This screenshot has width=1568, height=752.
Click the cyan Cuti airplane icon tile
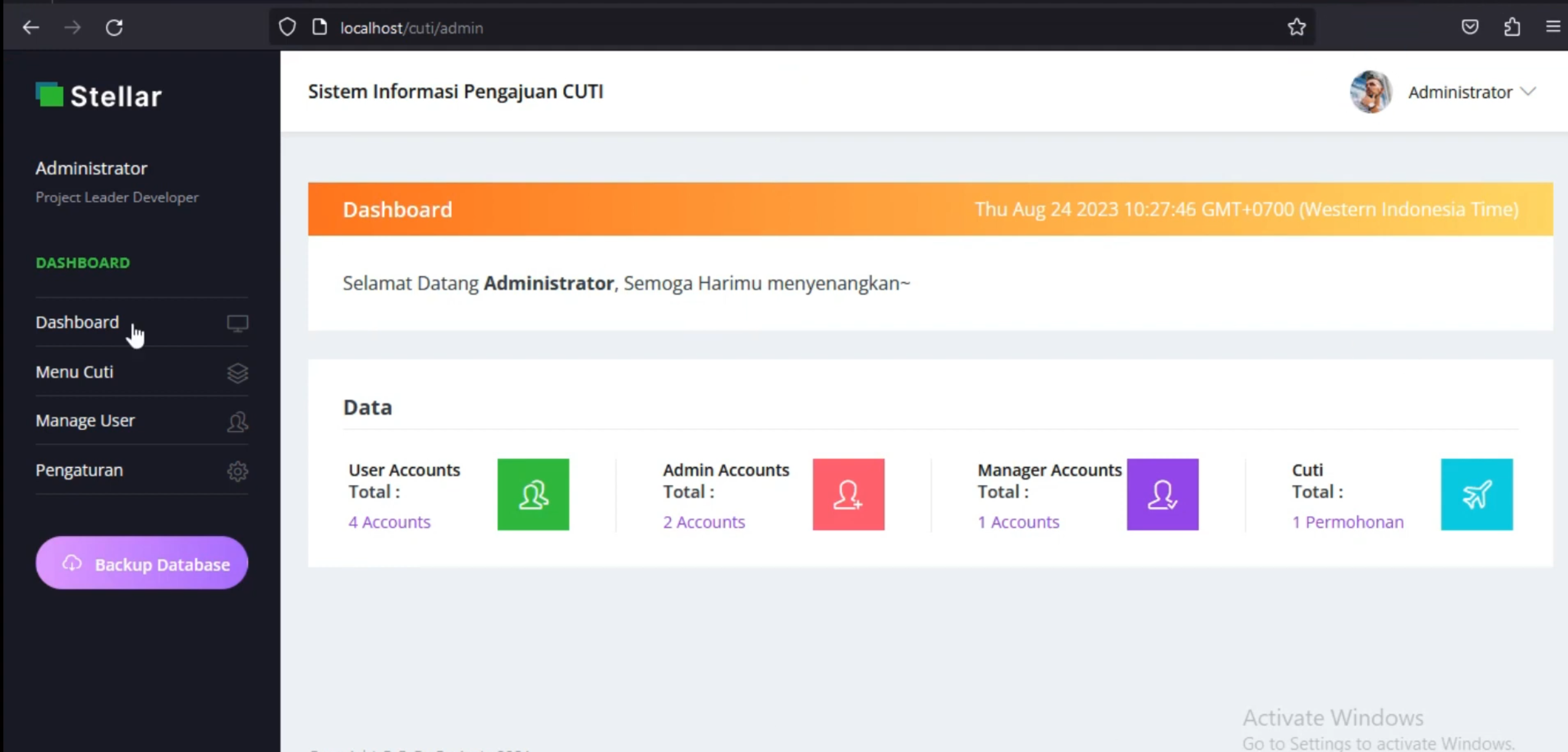(x=1476, y=494)
